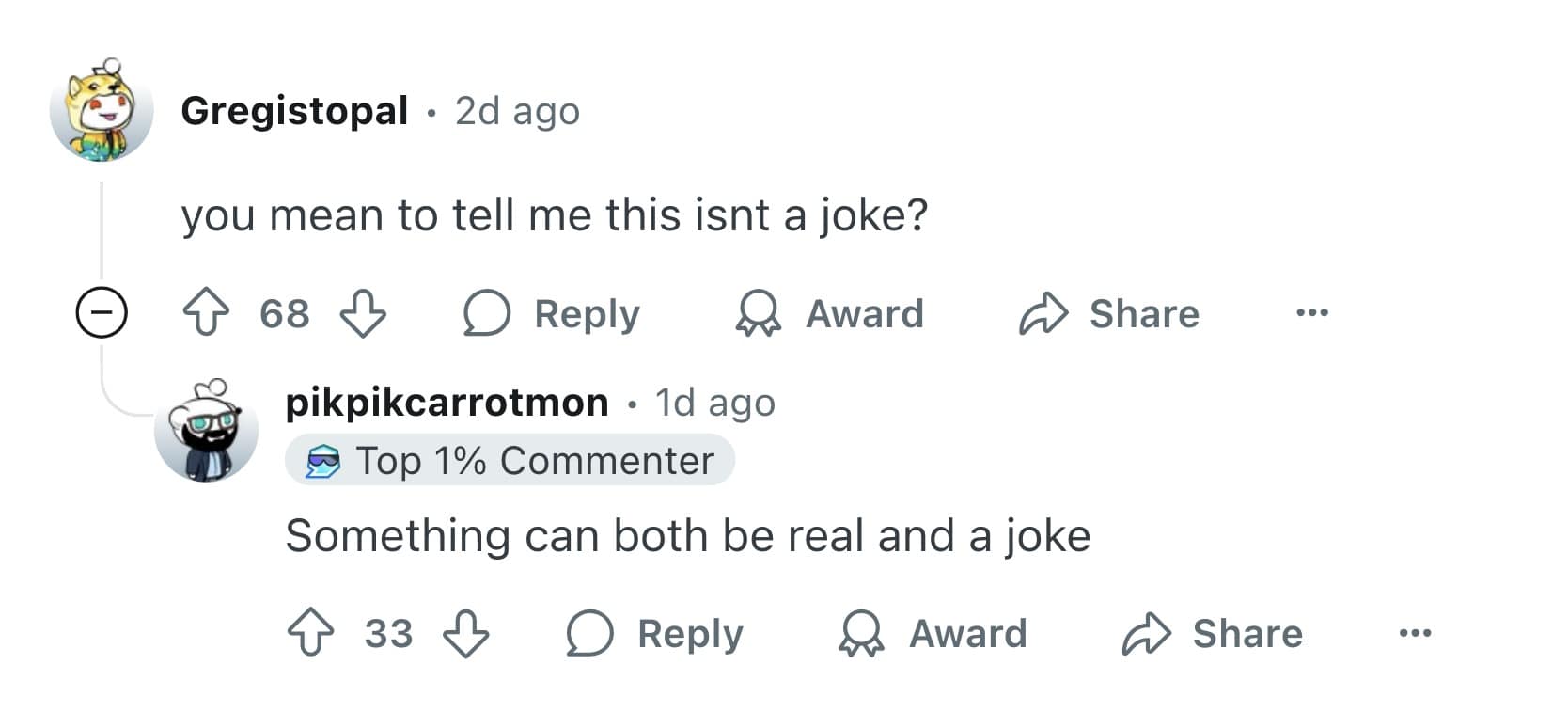Downvote Gregistopal's comment
The width and height of the screenshot is (1568, 728).
click(362, 313)
